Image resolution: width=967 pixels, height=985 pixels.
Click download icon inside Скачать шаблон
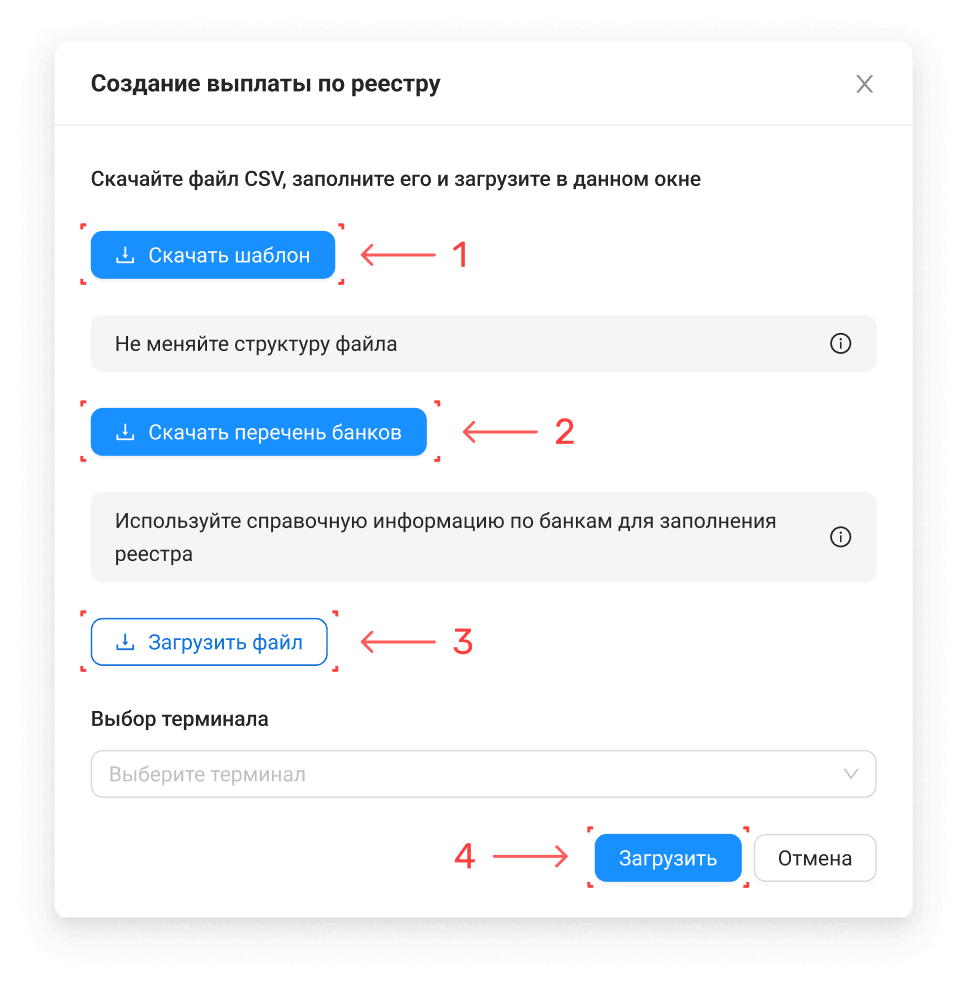tap(125, 255)
